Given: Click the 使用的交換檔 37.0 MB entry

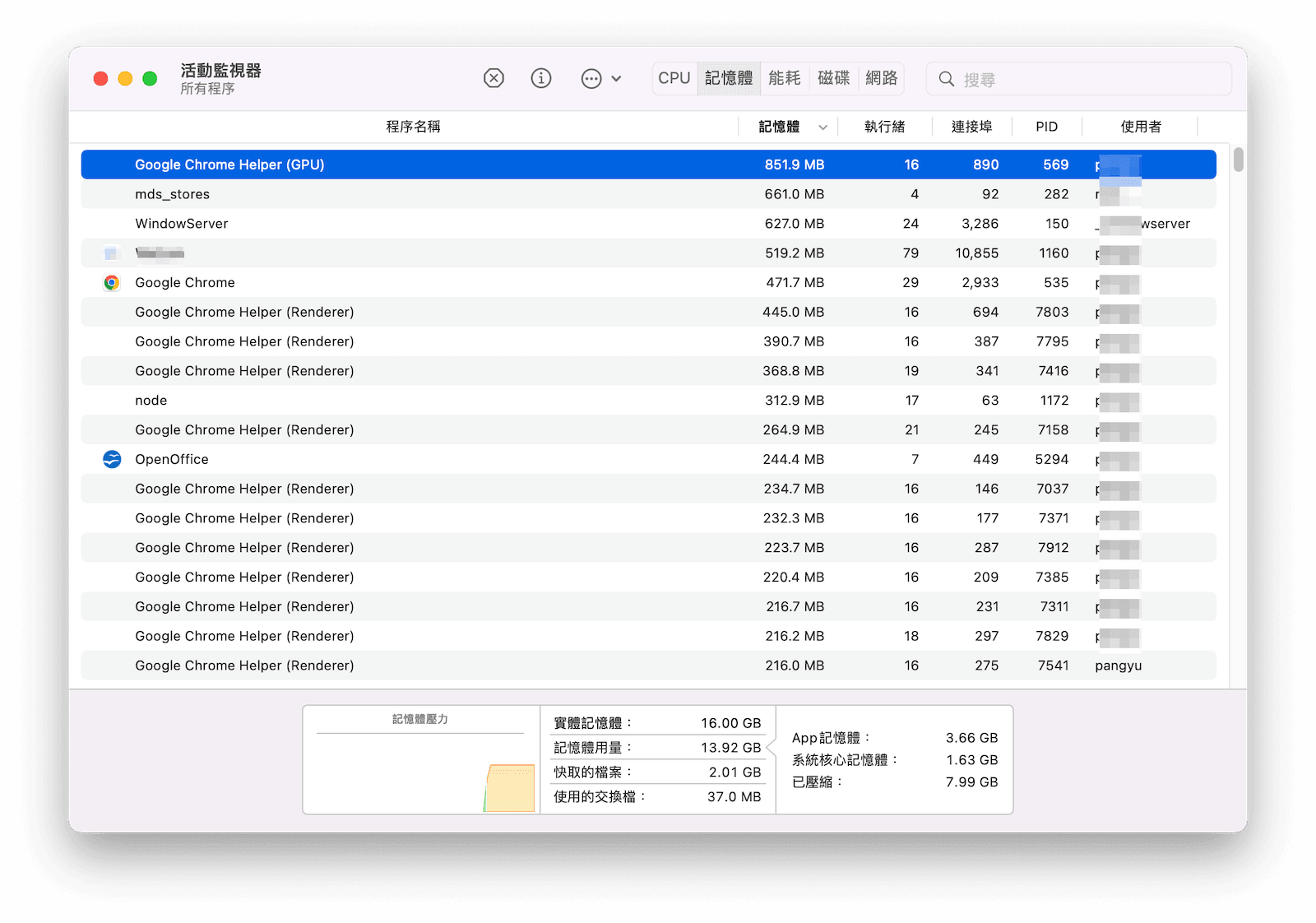Looking at the screenshot, I should point(657,797).
